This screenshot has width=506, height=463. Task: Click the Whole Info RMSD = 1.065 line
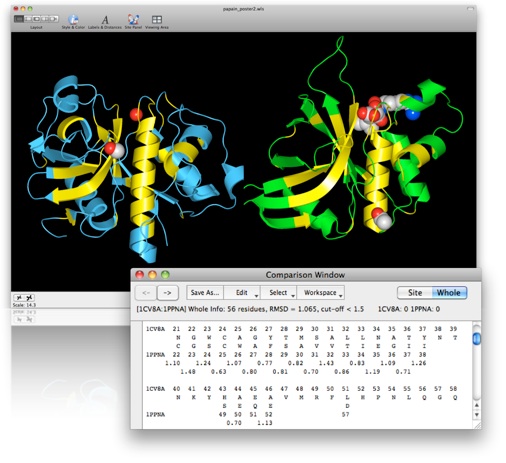[x=250, y=309]
